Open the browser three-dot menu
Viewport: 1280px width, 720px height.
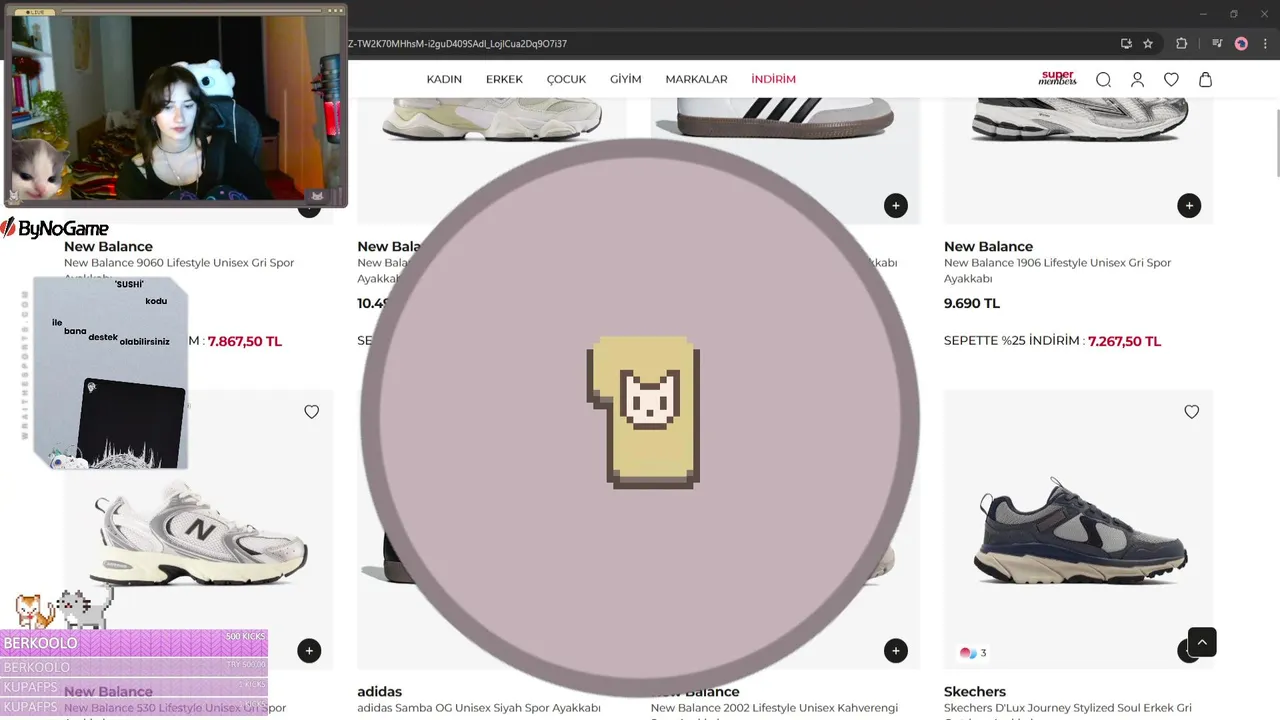pyautogui.click(x=1265, y=44)
